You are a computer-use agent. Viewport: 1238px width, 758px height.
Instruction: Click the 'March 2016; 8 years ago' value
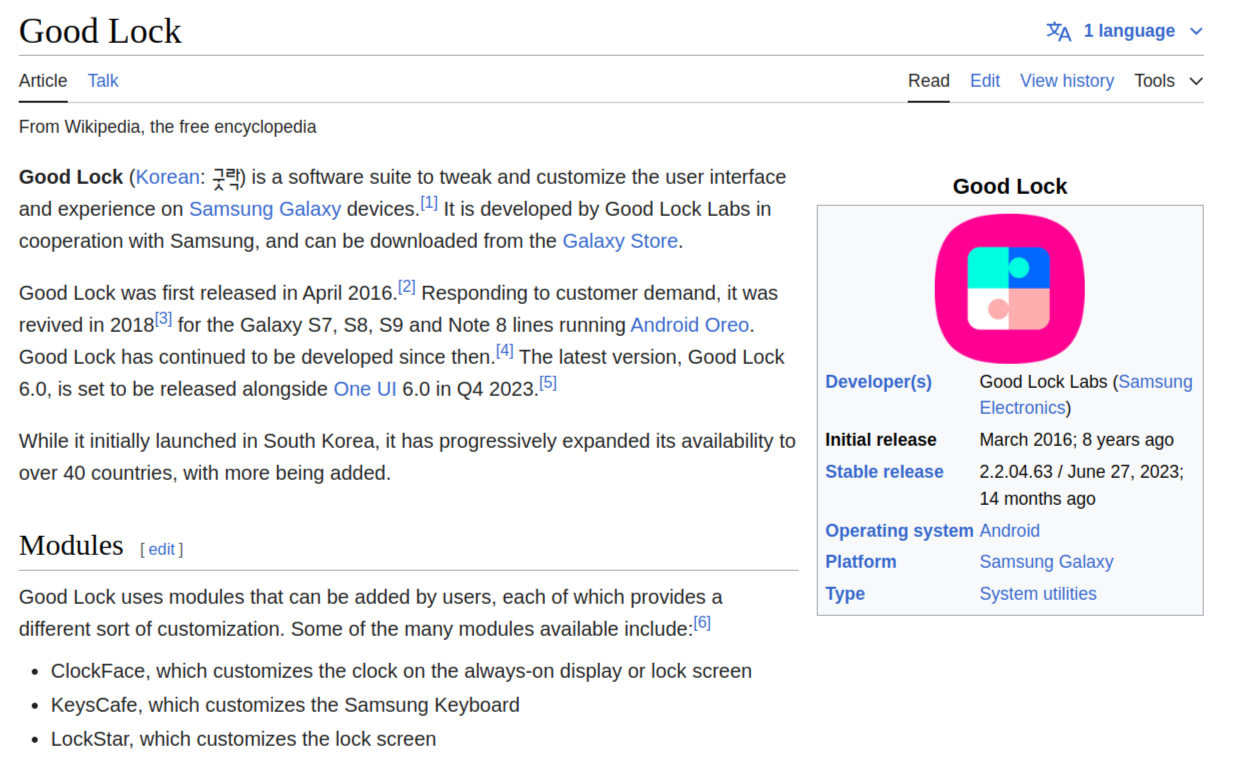point(1077,440)
